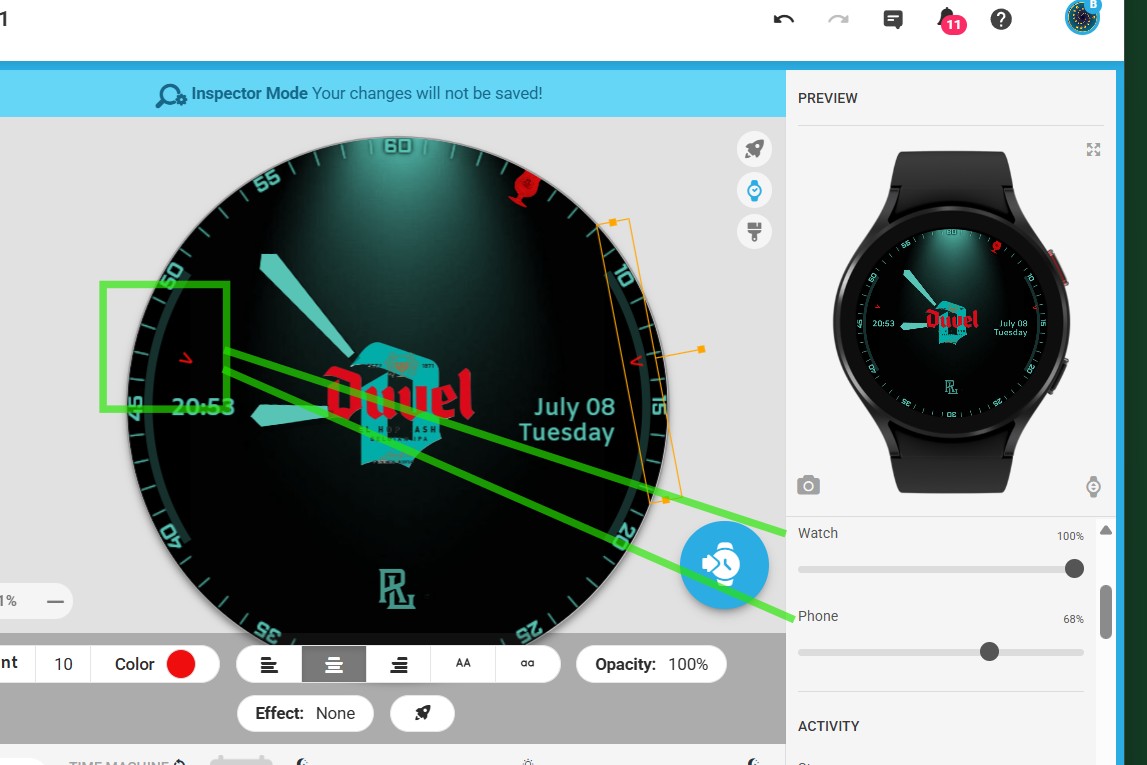Screen dimensions: 1147x765
Task: Apply uppercase AA text transform
Action: point(463,663)
